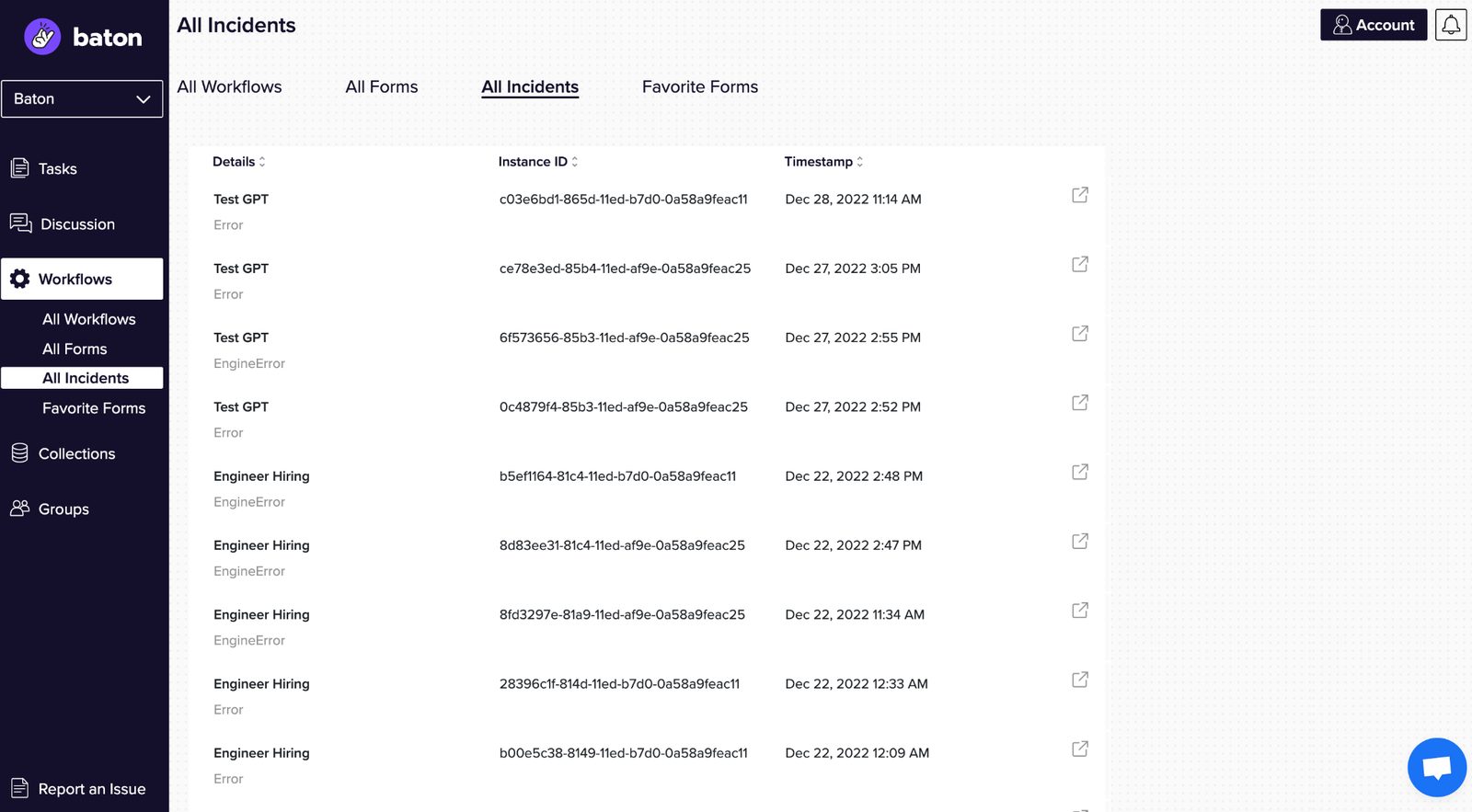Expand the Baton workspace dropdown

coord(82,98)
